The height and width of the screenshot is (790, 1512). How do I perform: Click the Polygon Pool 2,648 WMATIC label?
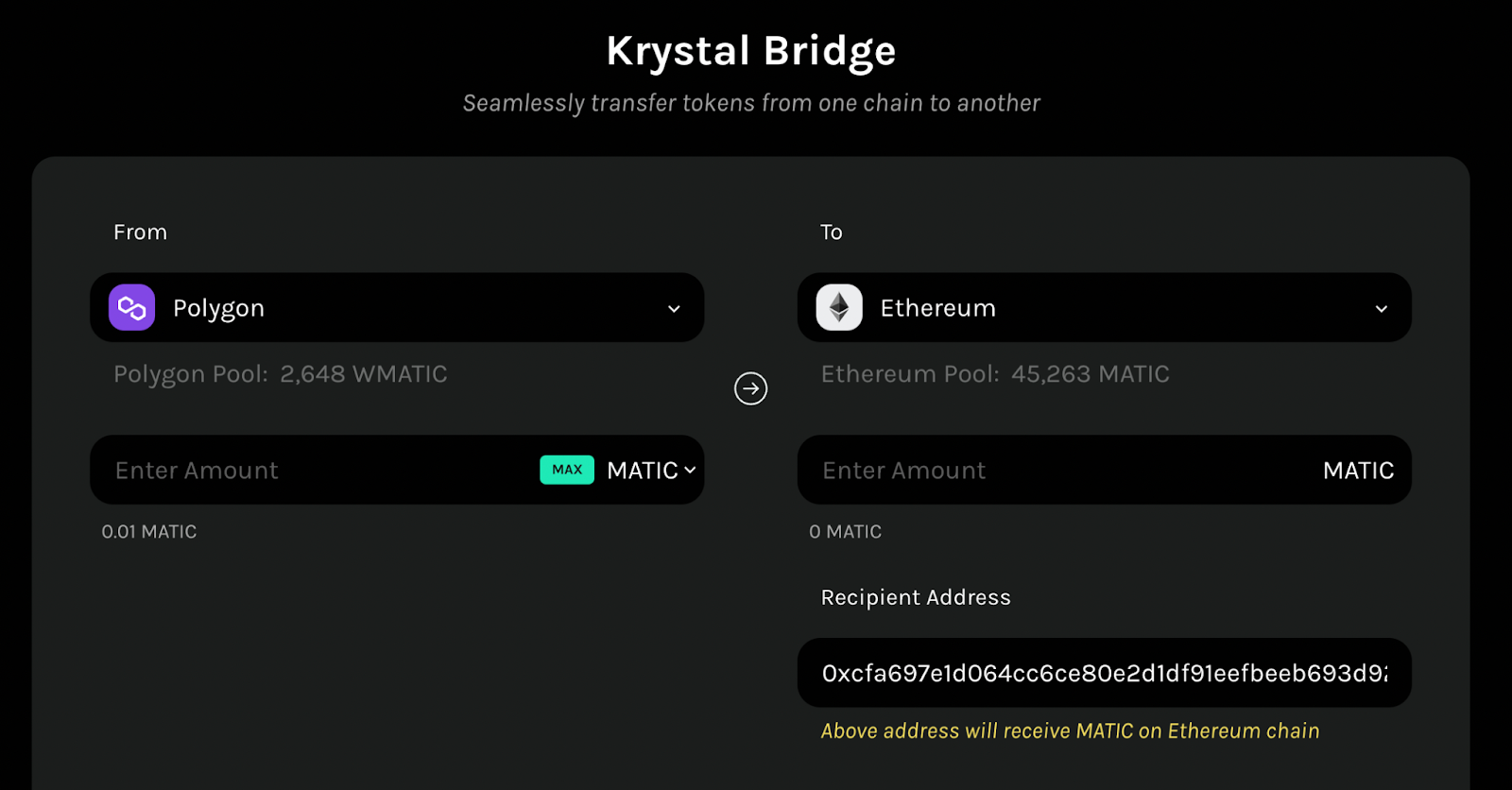pyautogui.click(x=281, y=374)
